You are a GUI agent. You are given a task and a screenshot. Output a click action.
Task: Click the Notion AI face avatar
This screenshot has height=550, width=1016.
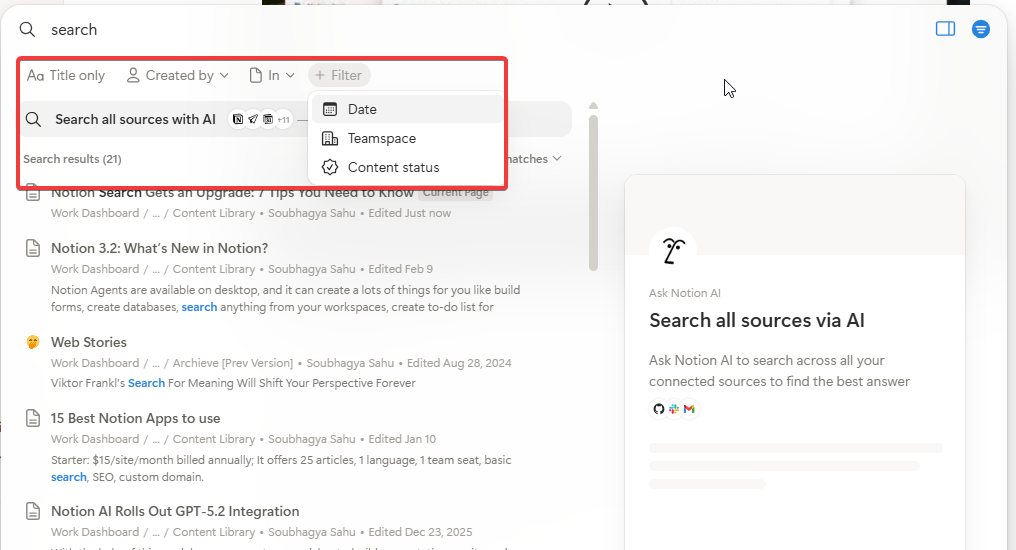(673, 251)
